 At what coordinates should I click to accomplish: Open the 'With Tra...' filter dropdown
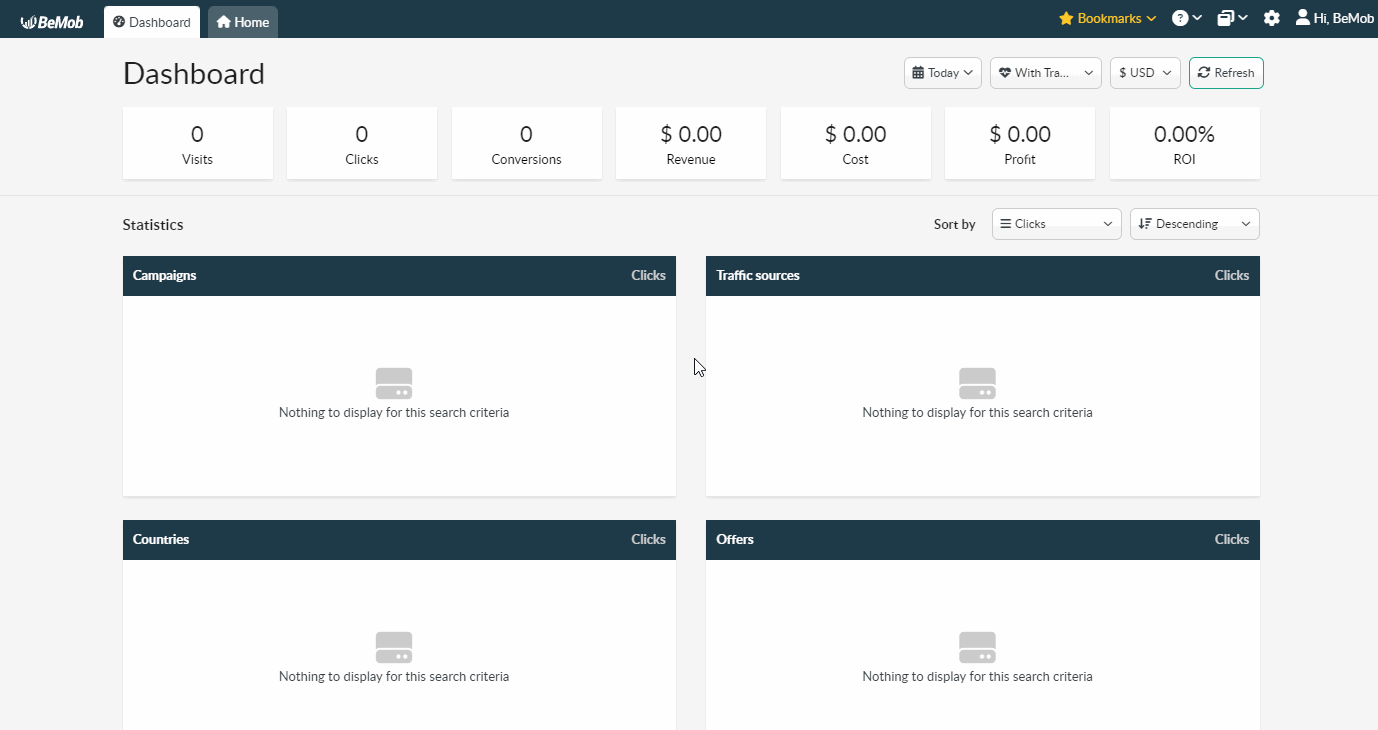click(1046, 73)
